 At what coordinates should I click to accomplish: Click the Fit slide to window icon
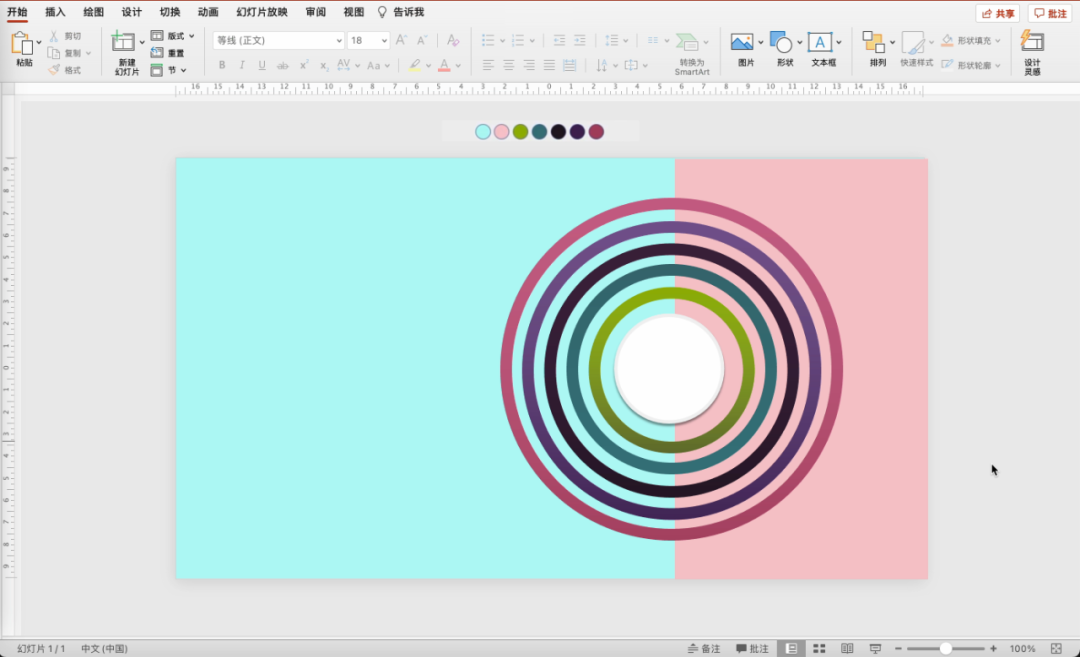click(1056, 649)
